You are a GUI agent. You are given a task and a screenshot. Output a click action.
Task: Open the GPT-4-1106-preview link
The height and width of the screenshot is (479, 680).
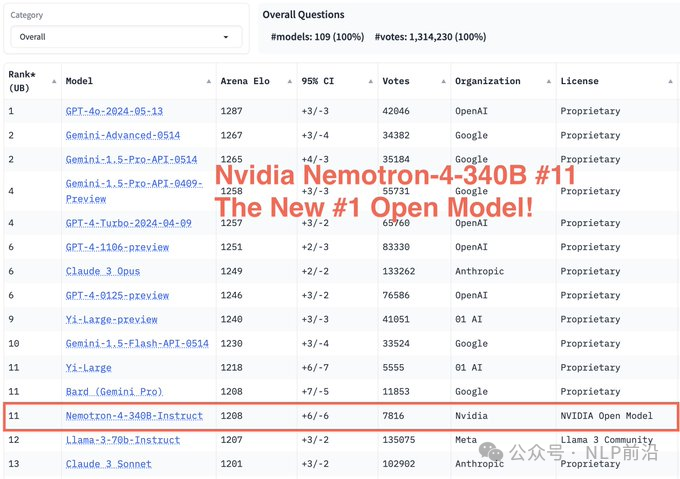coord(117,247)
